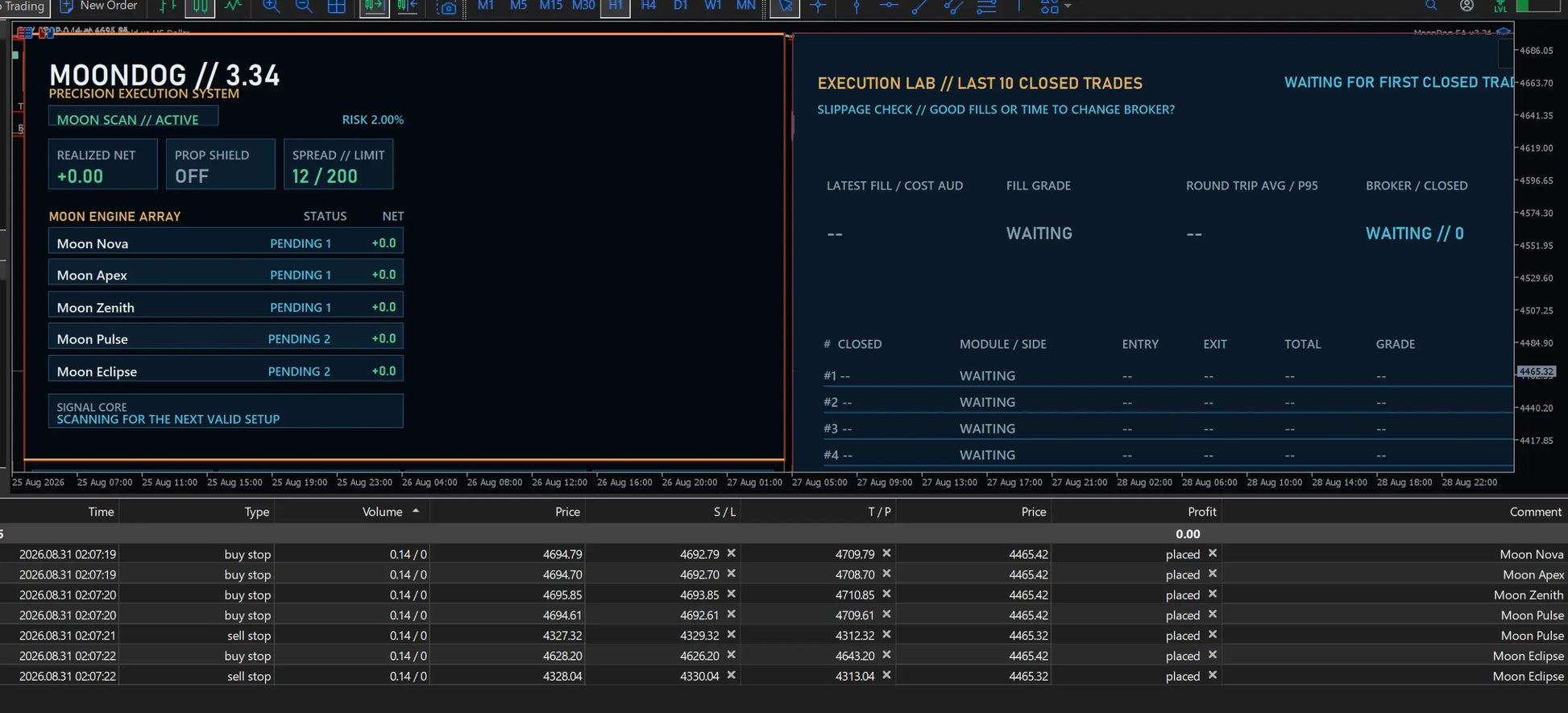Click the zoom in magnifier icon
Viewport: 1568px width, 713px height.
pos(272,6)
